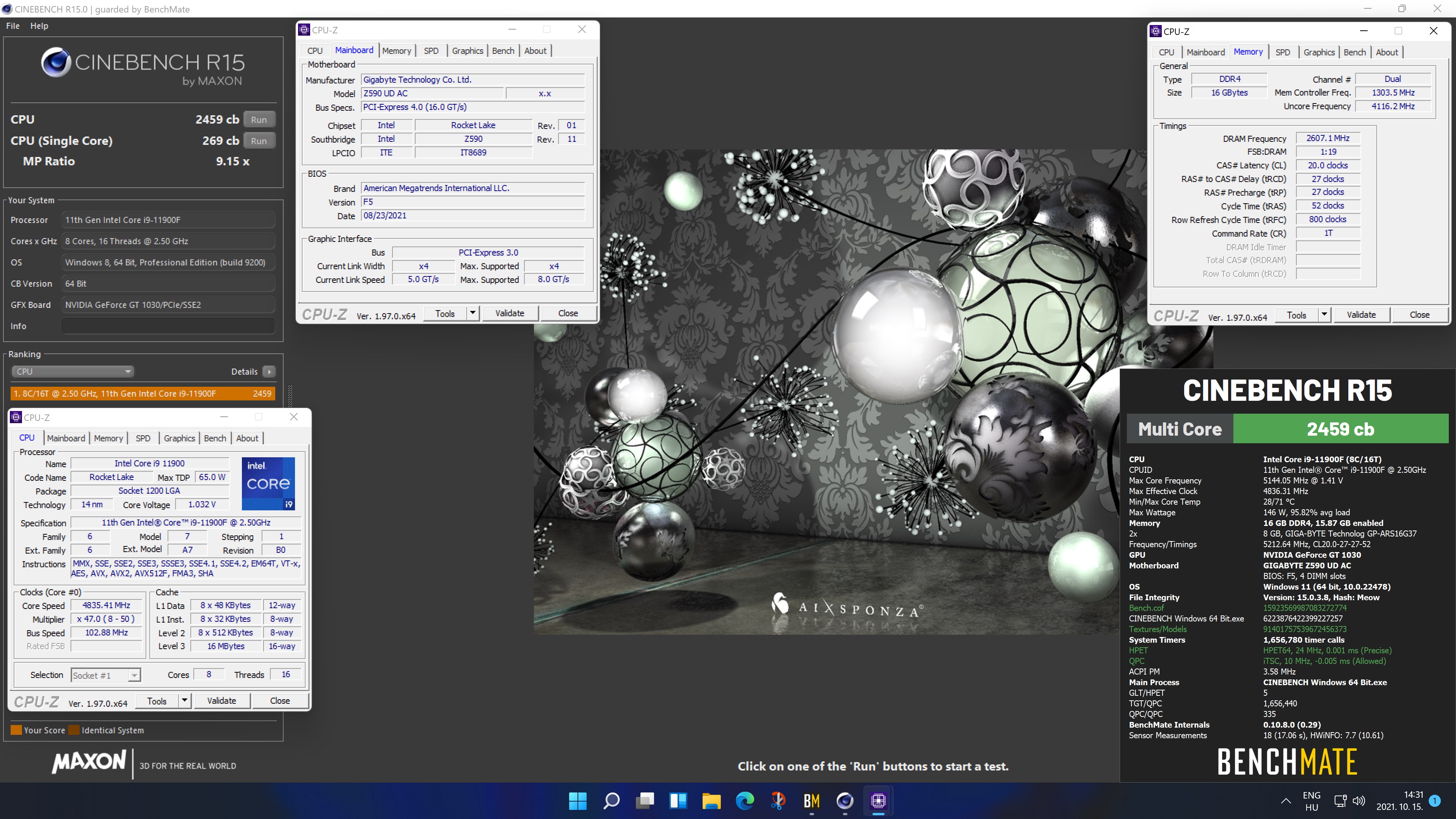
Task: Open the CPU tab in the Mainboard CPU-Z window
Action: (315, 51)
